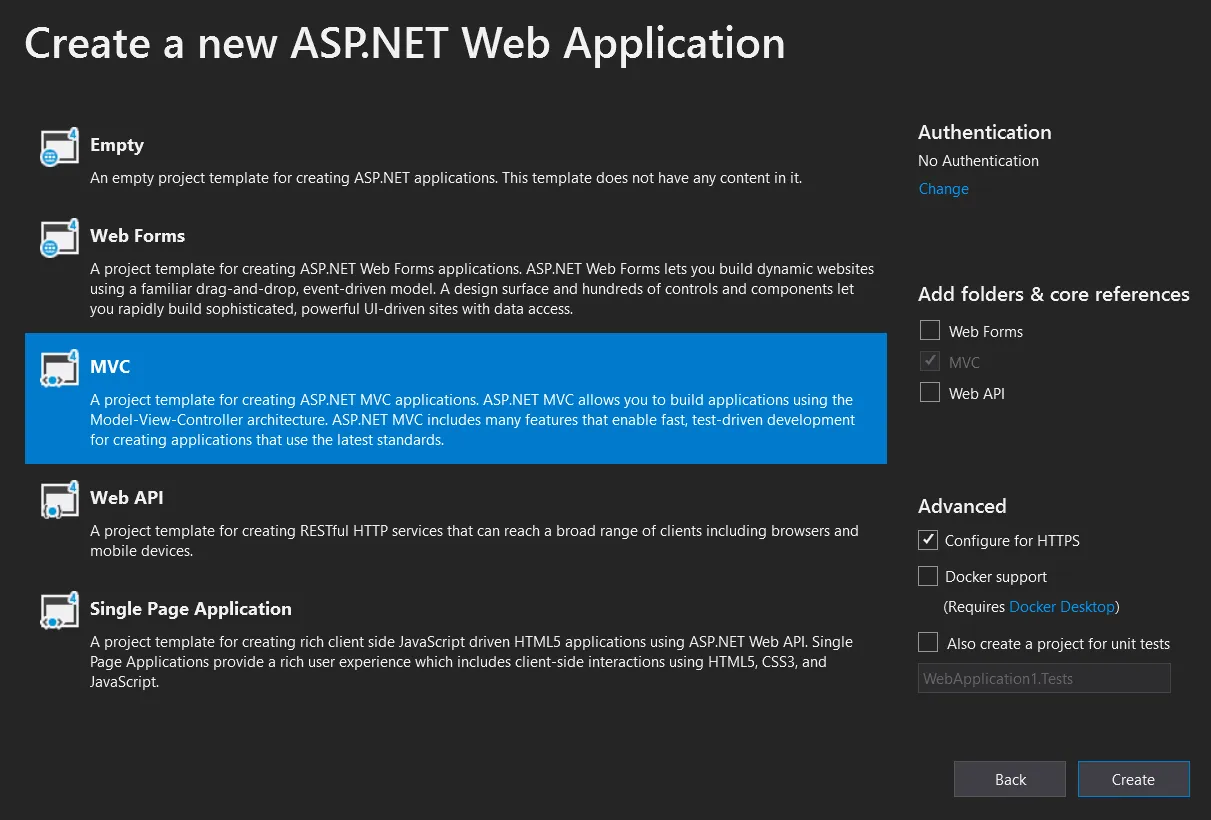The width and height of the screenshot is (1211, 820).
Task: Click the Create button
Action: (1133, 779)
